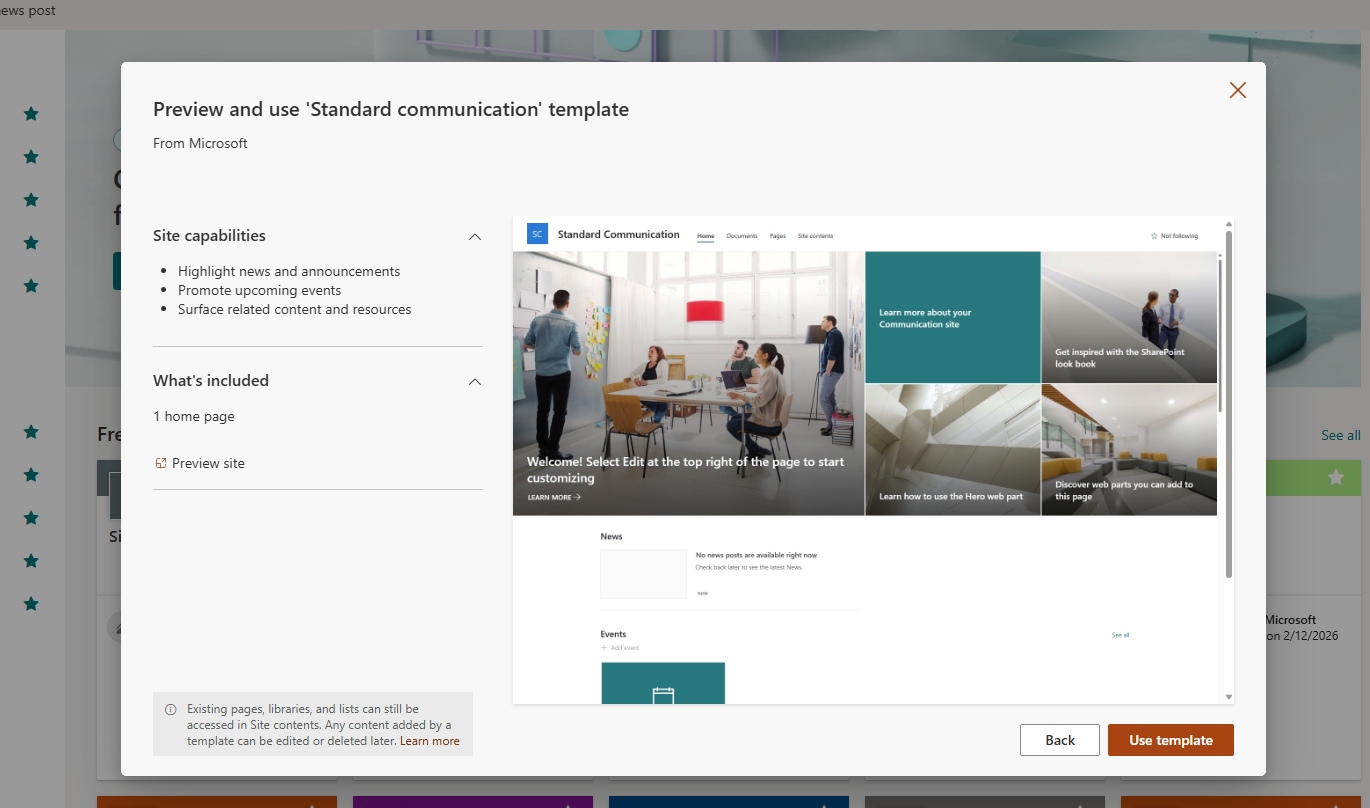1370x808 pixels.
Task: Select the Home tab in preview
Action: coord(705,236)
